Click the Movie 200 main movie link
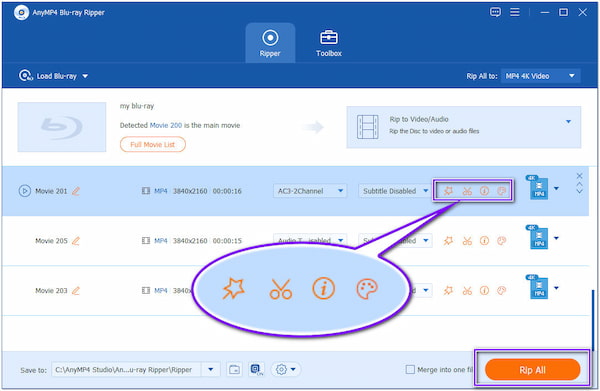Viewport: 600px width, 391px height. 166,125
